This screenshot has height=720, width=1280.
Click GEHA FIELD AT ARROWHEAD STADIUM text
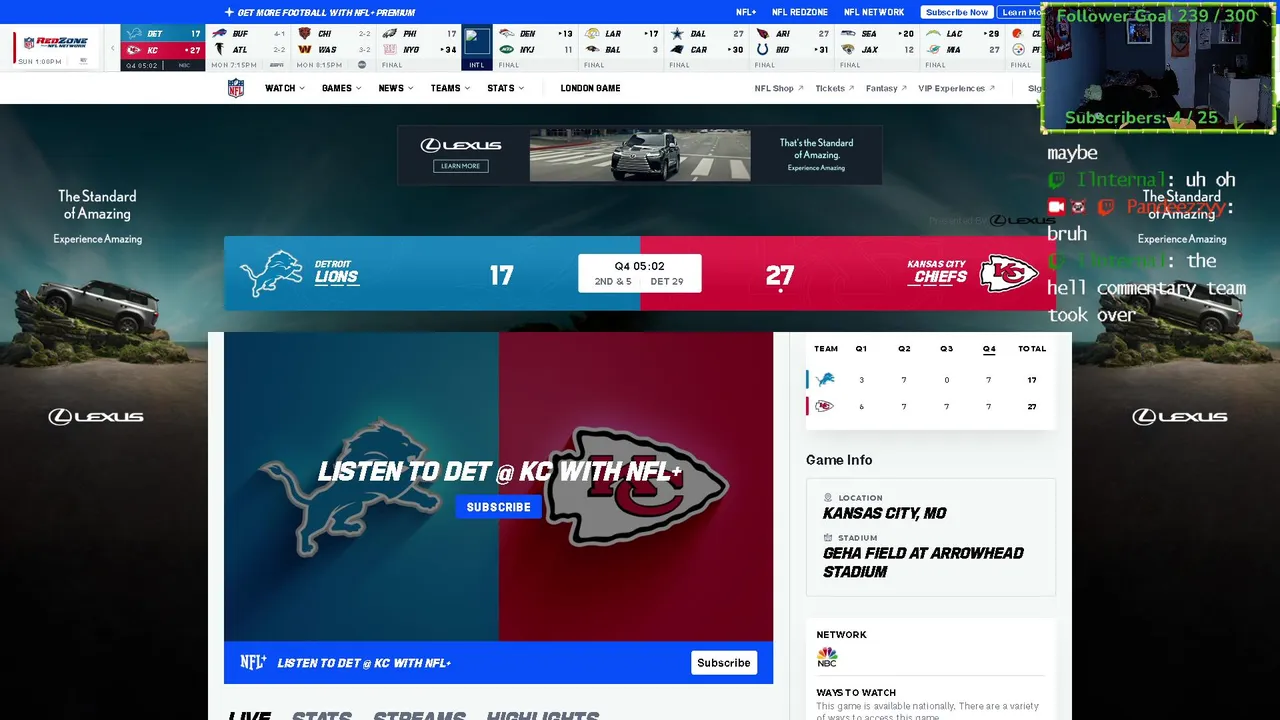[x=923, y=562]
